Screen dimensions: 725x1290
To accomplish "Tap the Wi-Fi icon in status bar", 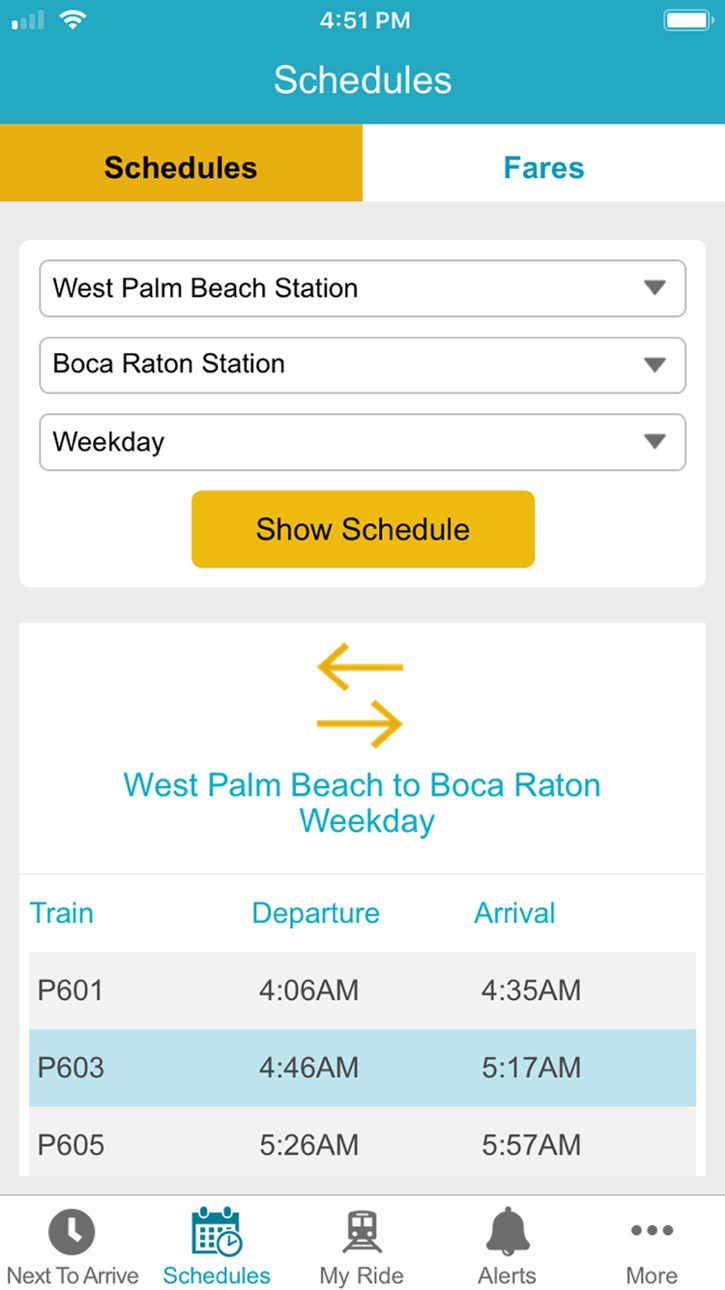I will click(x=73, y=20).
